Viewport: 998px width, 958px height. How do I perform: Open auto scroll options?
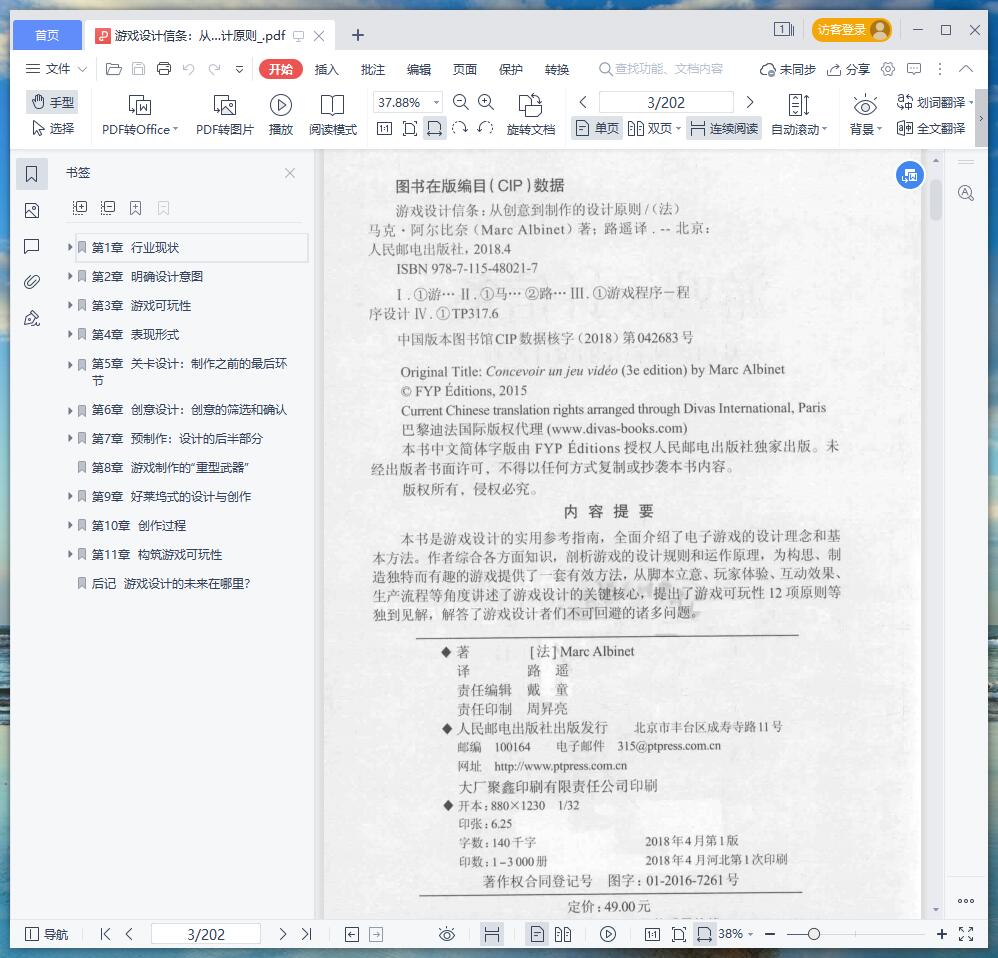[x=799, y=115]
